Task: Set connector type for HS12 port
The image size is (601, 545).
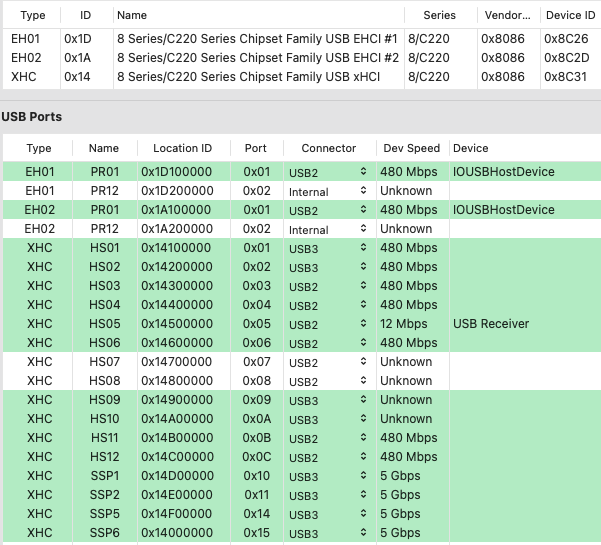Action: [329, 457]
